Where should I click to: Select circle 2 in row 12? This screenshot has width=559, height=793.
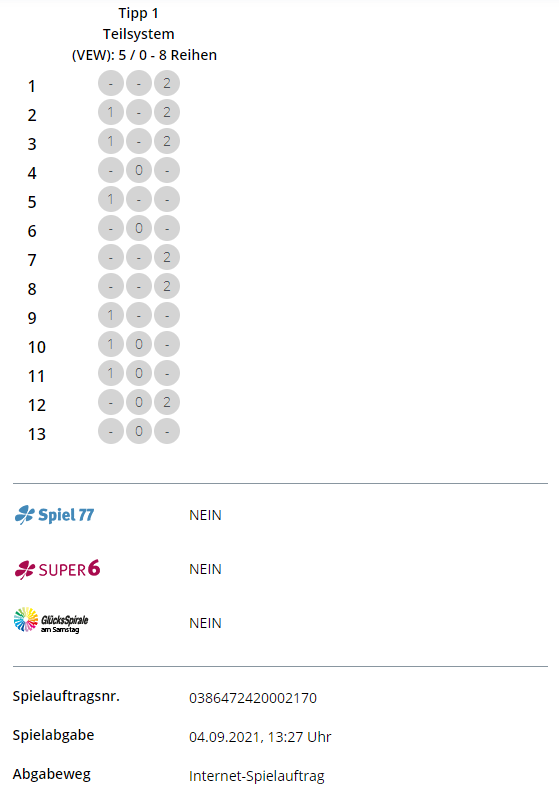point(167,403)
